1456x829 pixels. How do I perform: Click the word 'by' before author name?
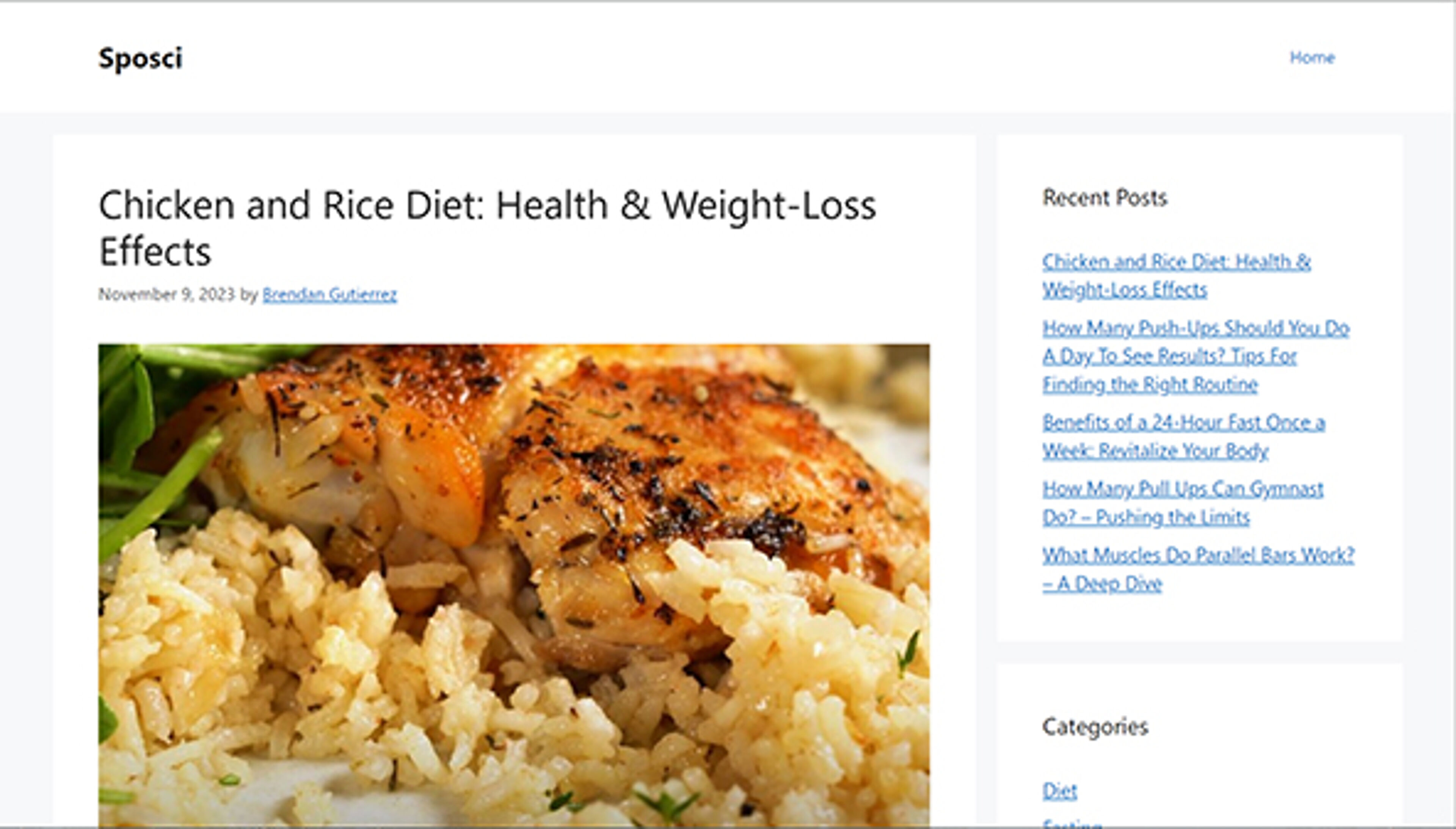click(249, 294)
